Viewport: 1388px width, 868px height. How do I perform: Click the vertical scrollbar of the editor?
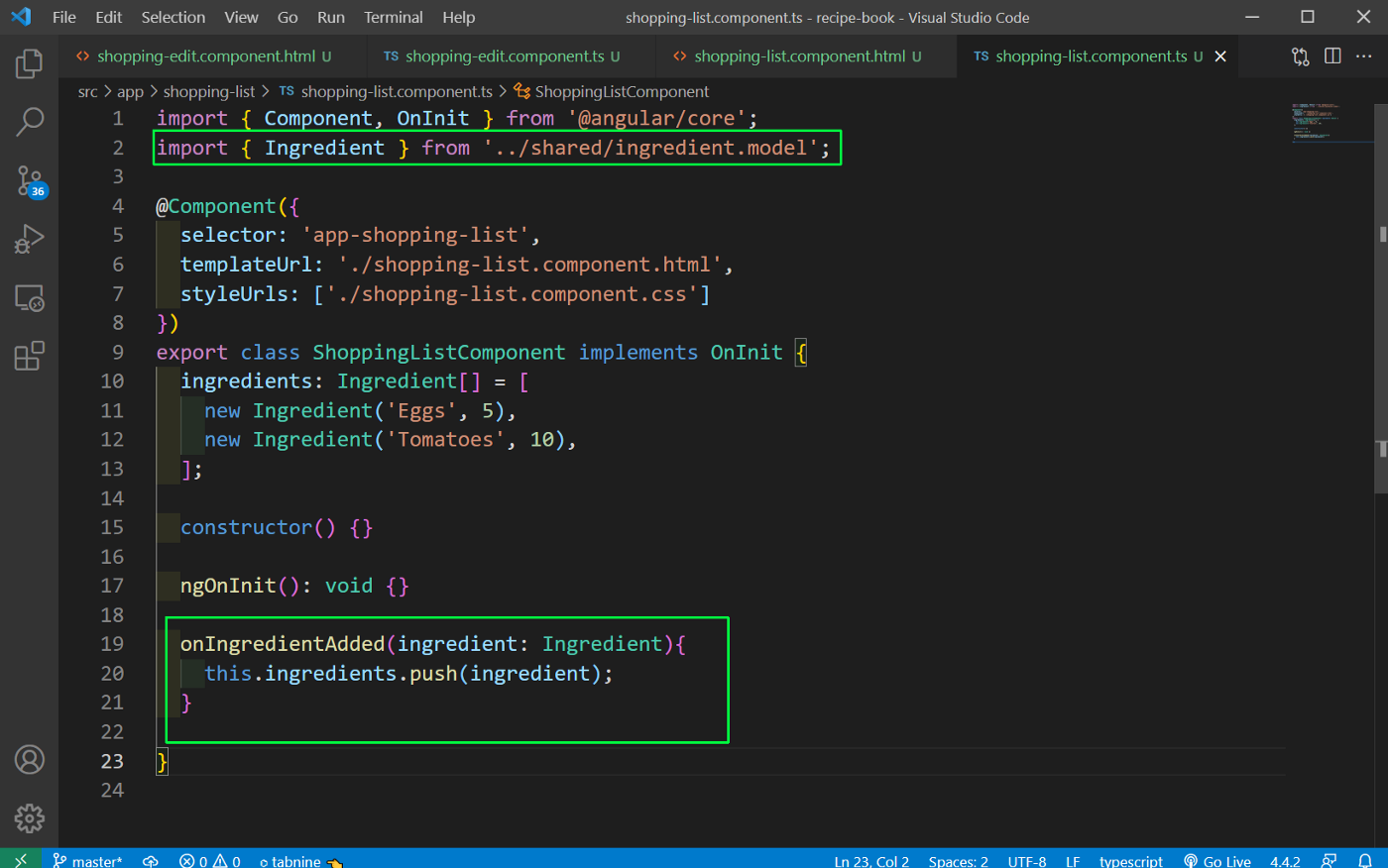coord(1382,297)
